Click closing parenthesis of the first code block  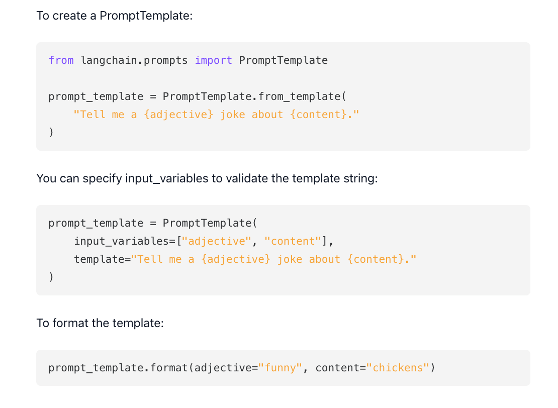[x=51, y=132]
